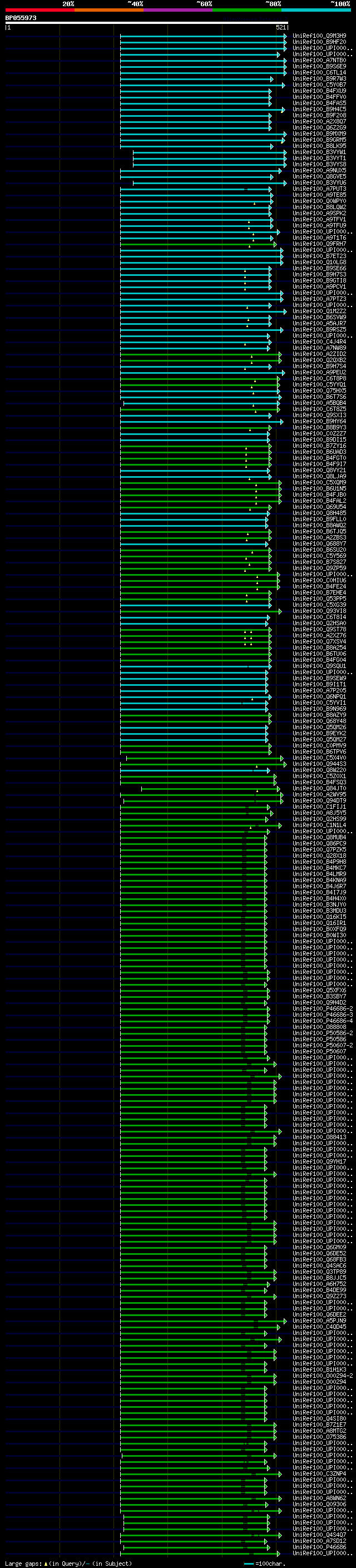Viewport: 356px width, 1568px height.
Task: Select the UniRef100_B4FAS5 label
Action: (319, 103)
